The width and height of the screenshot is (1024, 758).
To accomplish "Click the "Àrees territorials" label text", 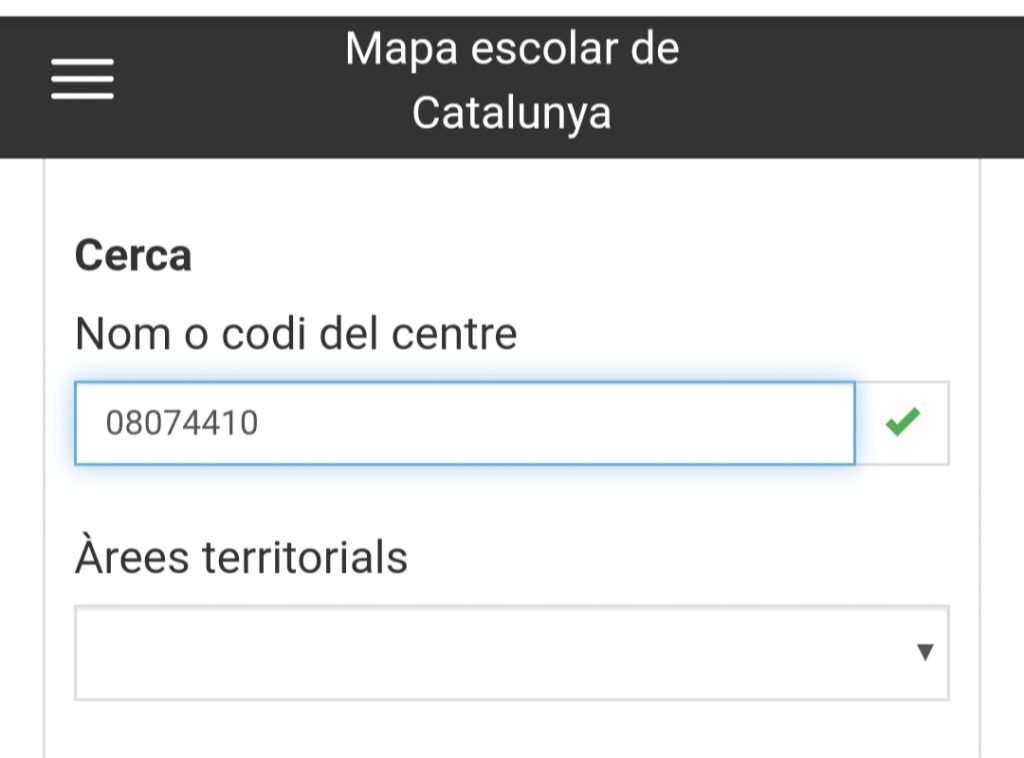I will (x=241, y=556).
